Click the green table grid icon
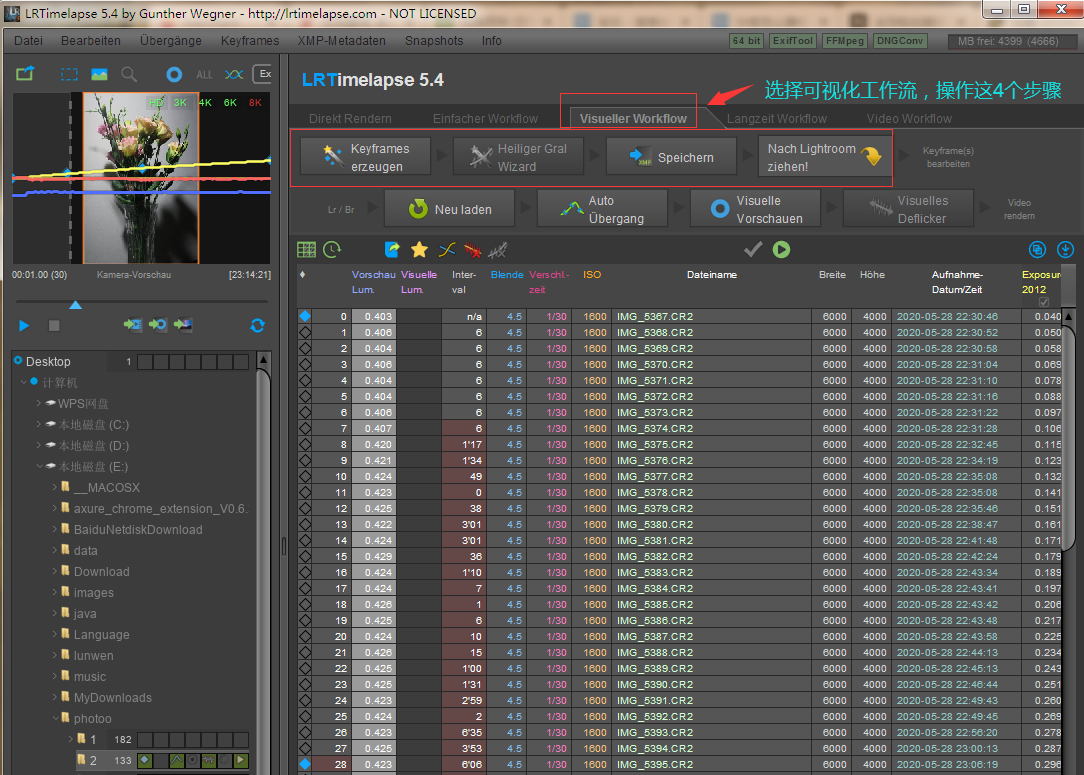This screenshot has height=775, width=1084. tap(307, 249)
